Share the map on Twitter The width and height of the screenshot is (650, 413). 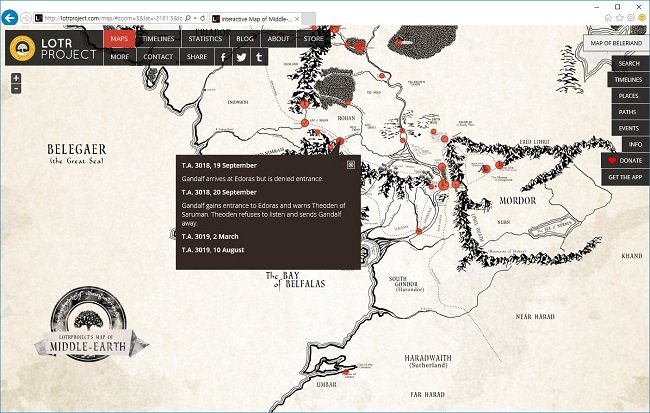[x=241, y=57]
